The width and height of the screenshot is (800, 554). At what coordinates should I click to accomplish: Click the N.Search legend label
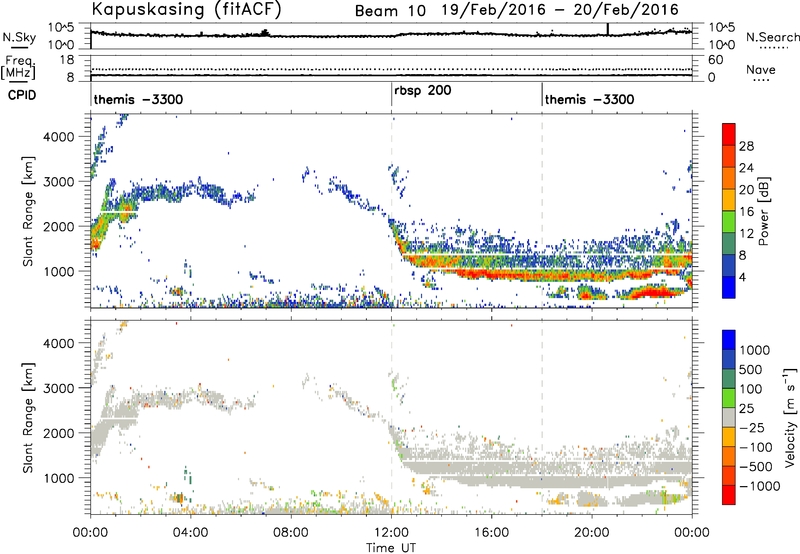[773, 37]
